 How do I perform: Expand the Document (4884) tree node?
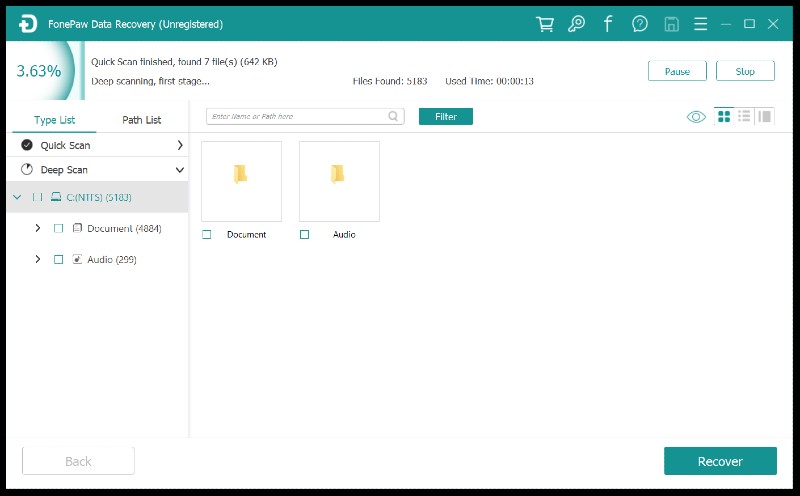tap(38, 228)
